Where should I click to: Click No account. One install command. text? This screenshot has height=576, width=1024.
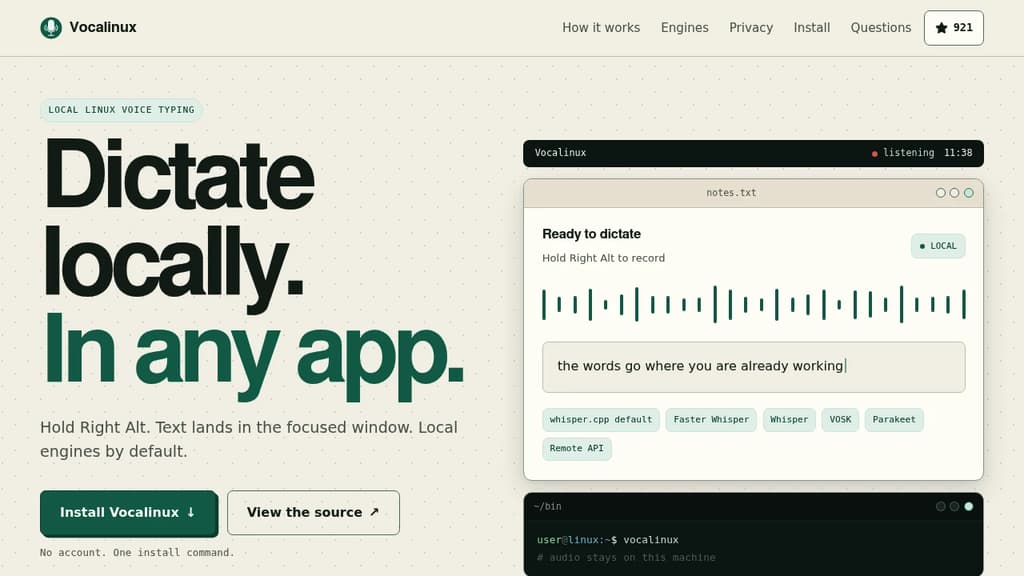137,552
